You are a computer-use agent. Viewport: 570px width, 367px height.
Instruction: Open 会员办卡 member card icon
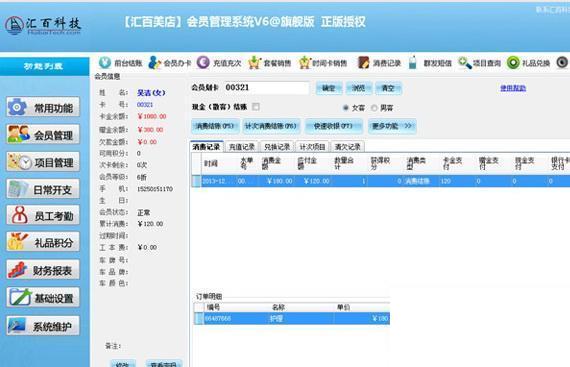[154, 62]
